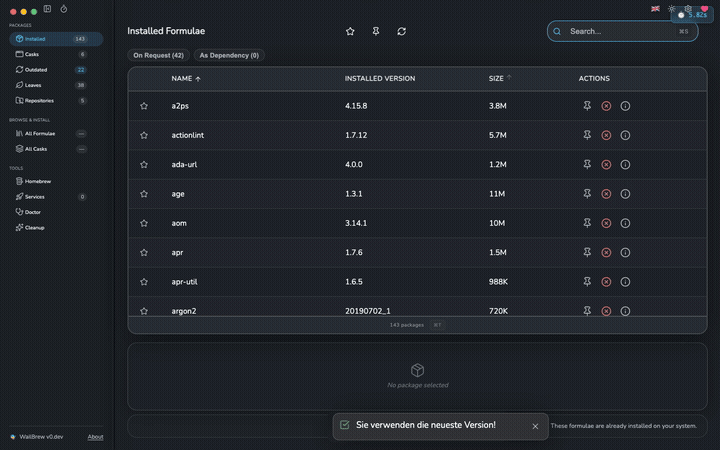Screen dimensions: 720x450
Task: Show info for apr-util
Action: (x=625, y=282)
